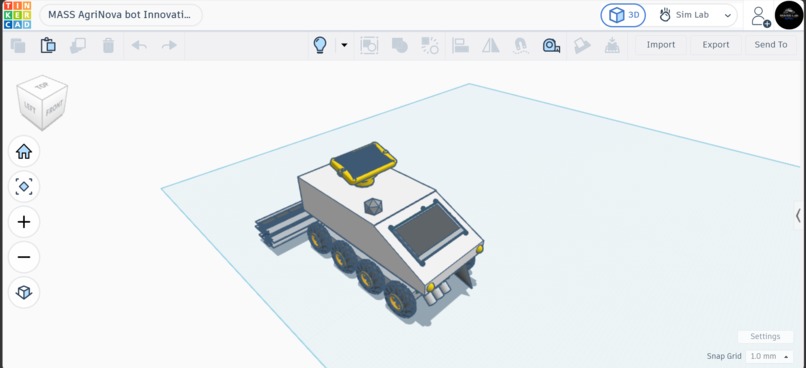806x368 pixels.
Task: Click the Home view button
Action: (24, 152)
